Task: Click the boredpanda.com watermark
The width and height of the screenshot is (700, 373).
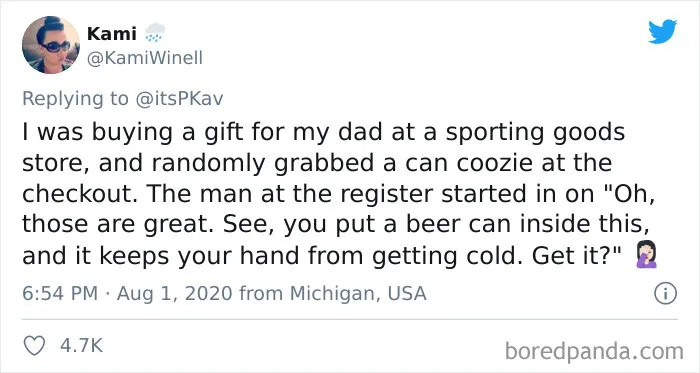Action: click(594, 351)
